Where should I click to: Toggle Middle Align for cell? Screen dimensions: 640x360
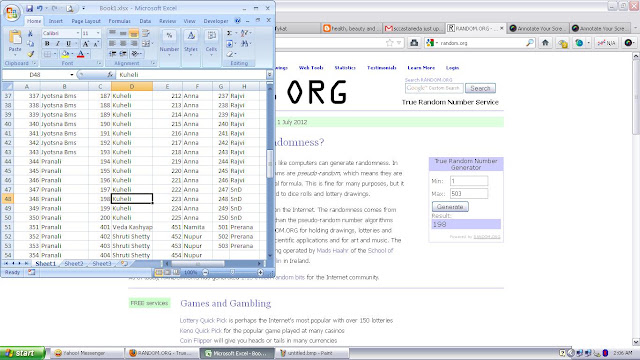coord(123,33)
